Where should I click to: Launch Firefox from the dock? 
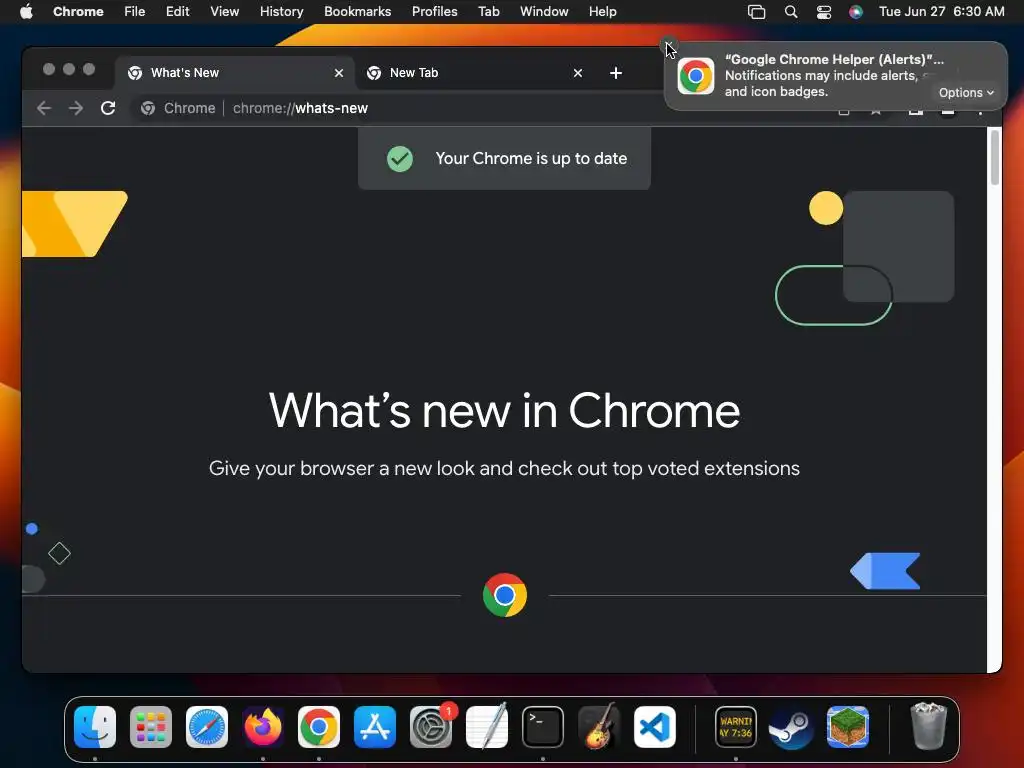[x=263, y=727]
